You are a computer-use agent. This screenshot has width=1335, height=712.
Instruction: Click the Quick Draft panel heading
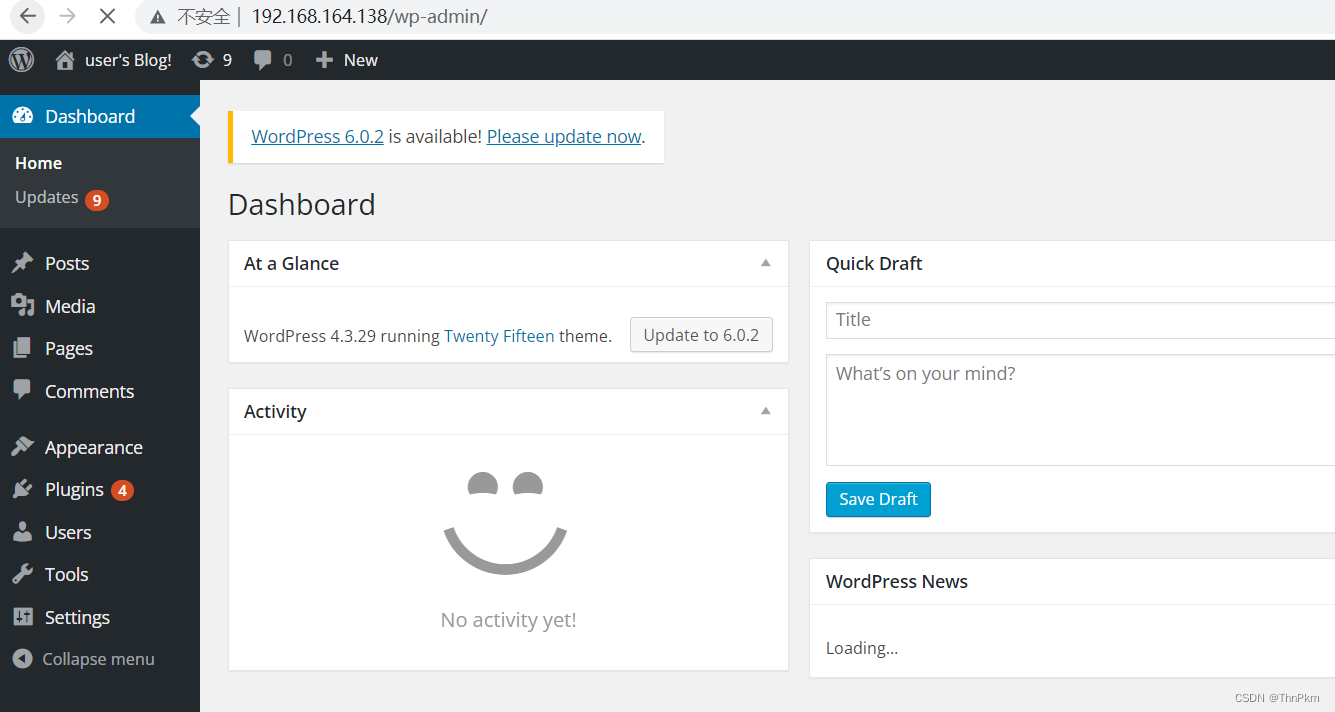[x=874, y=263]
